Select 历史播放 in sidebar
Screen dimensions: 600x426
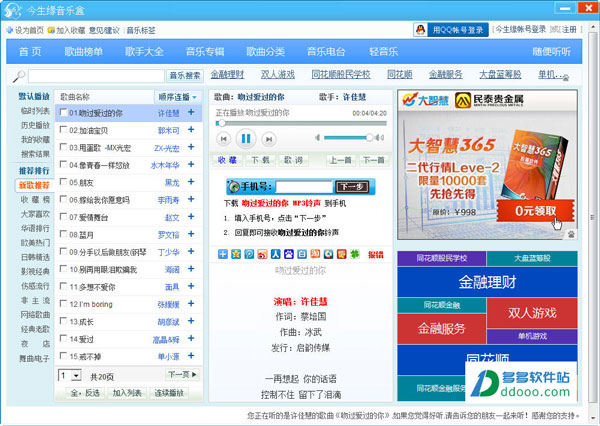pyautogui.click(x=35, y=125)
